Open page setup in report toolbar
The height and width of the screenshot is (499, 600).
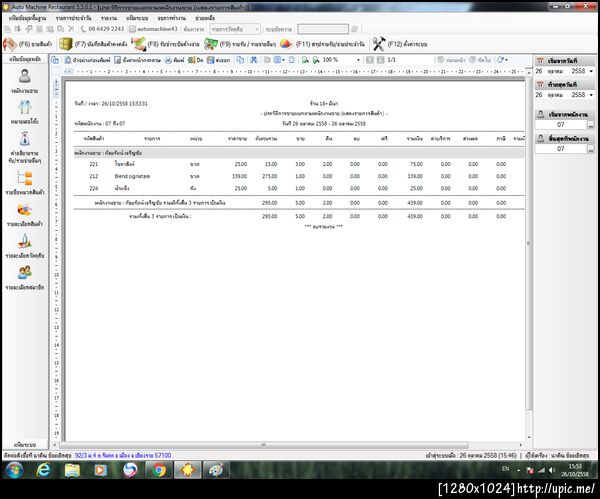point(137,60)
